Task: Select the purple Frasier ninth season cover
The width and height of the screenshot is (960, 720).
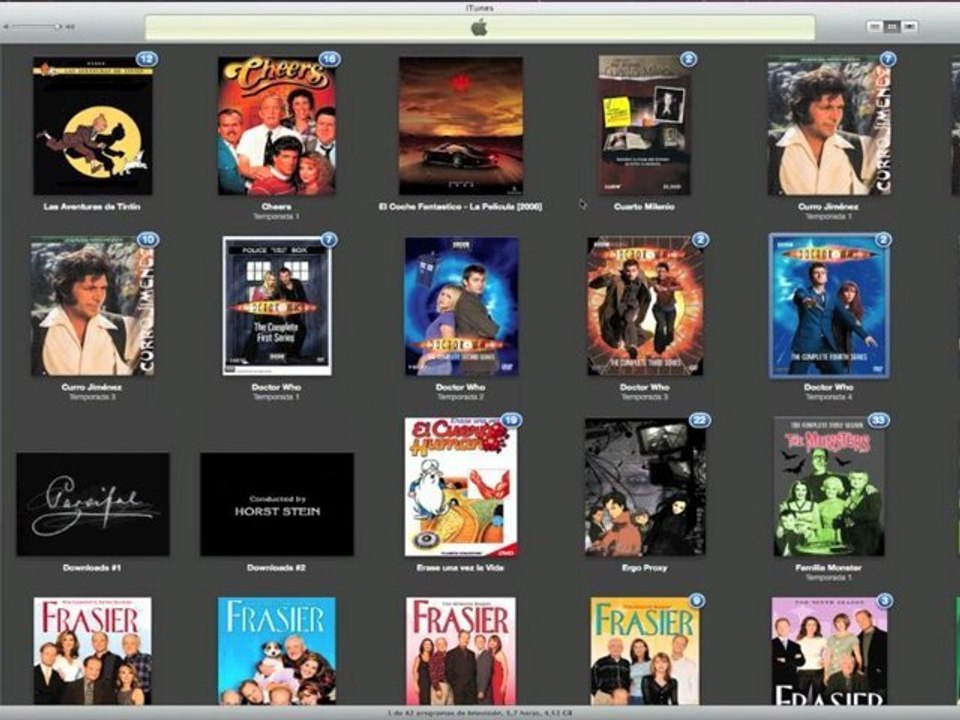Action: pos(829,651)
